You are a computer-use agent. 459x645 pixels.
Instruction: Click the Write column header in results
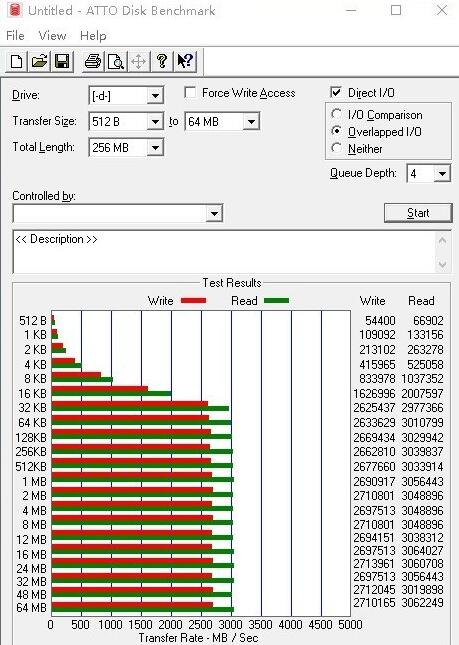pos(372,301)
